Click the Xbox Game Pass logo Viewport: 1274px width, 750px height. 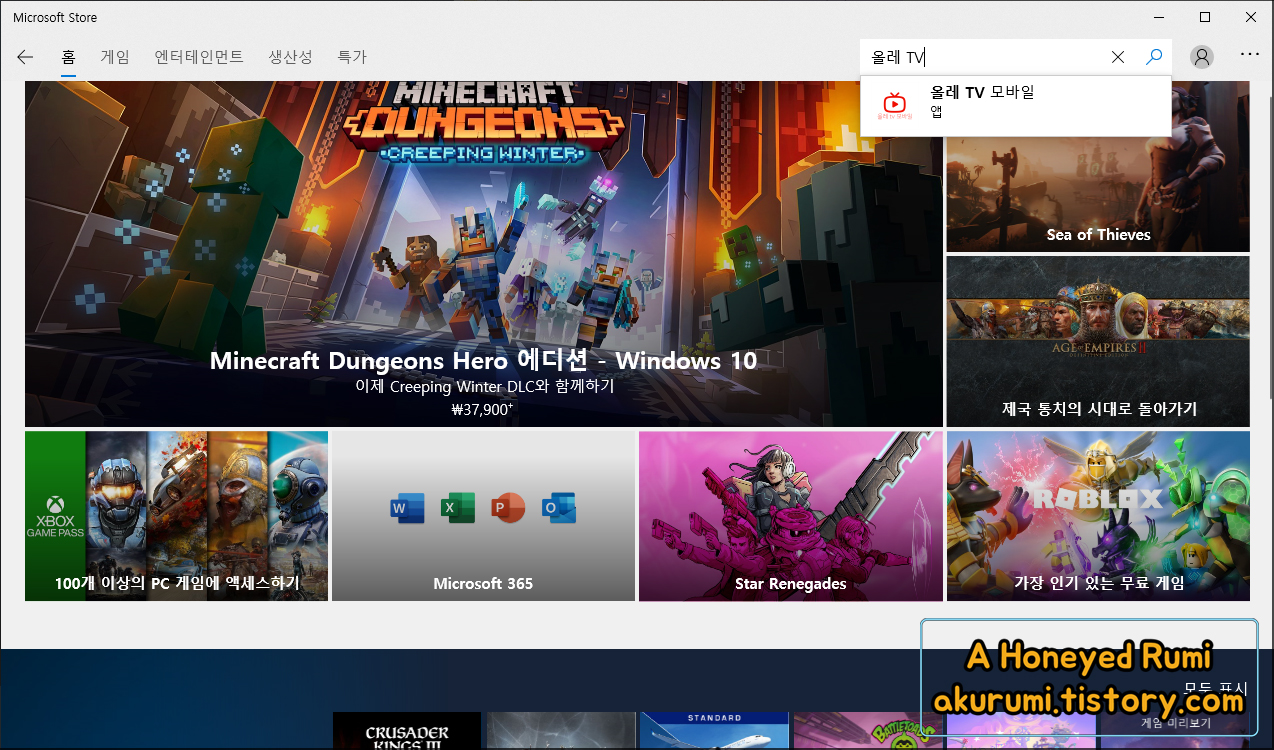(x=55, y=516)
